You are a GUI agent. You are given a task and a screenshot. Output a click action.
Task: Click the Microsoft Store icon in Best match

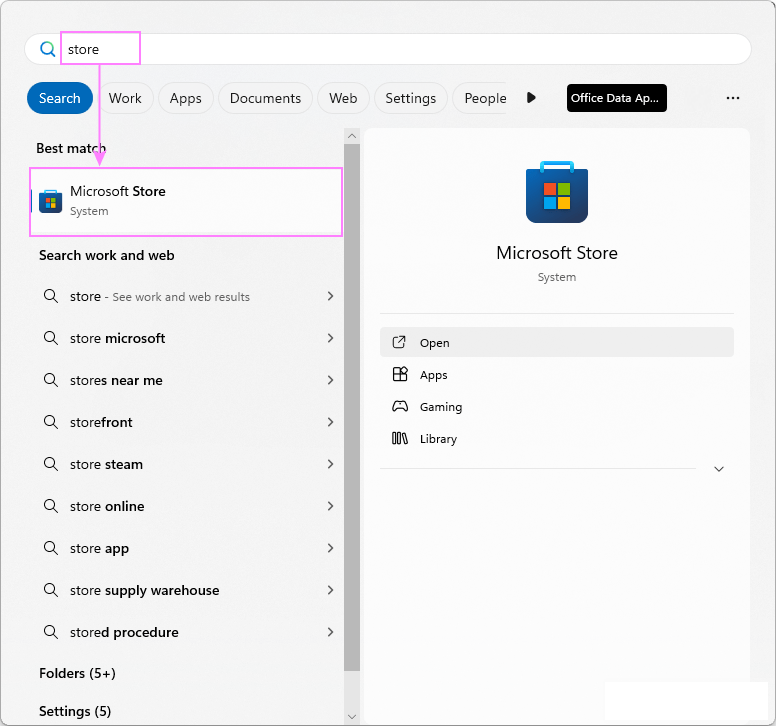point(50,201)
